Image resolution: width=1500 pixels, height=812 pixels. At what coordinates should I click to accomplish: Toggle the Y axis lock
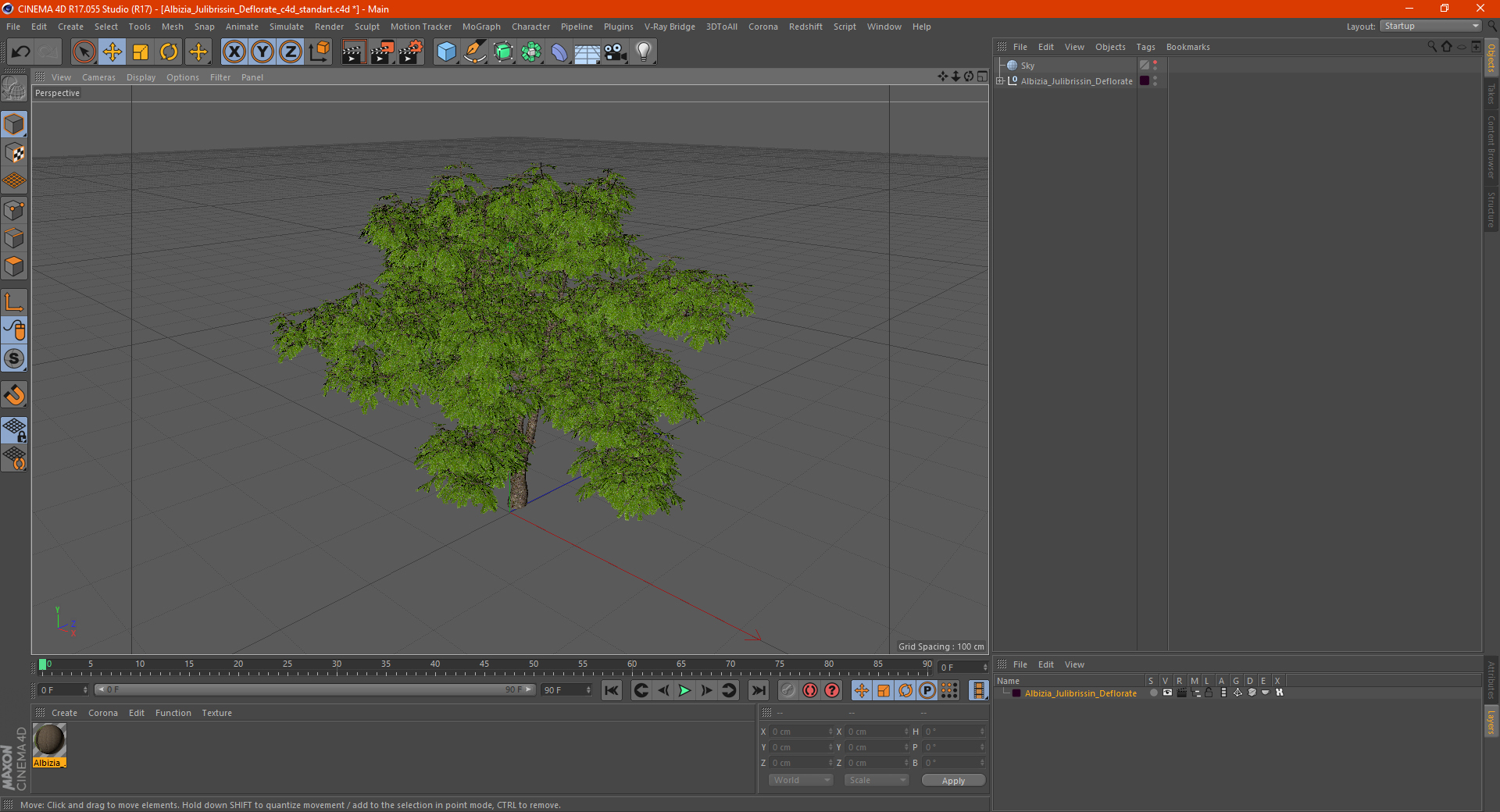pyautogui.click(x=262, y=52)
